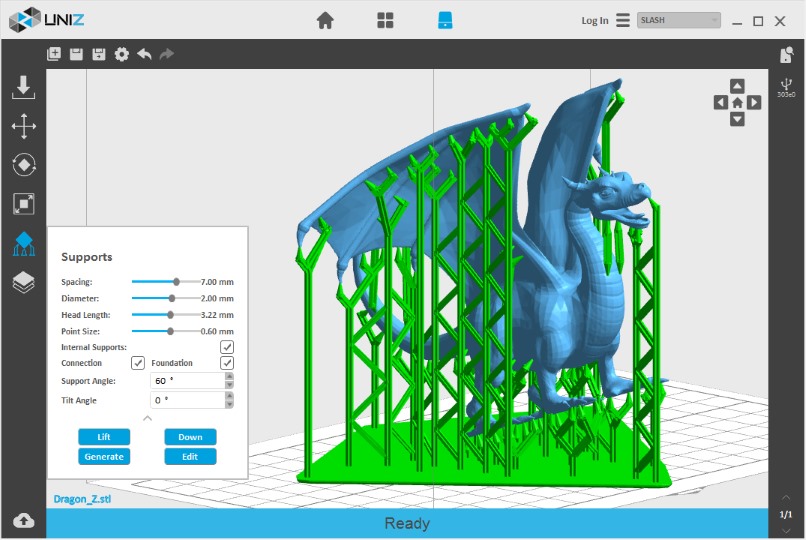The height and width of the screenshot is (540, 806).
Task: Click the 1/1 page indicator
Action: [786, 514]
